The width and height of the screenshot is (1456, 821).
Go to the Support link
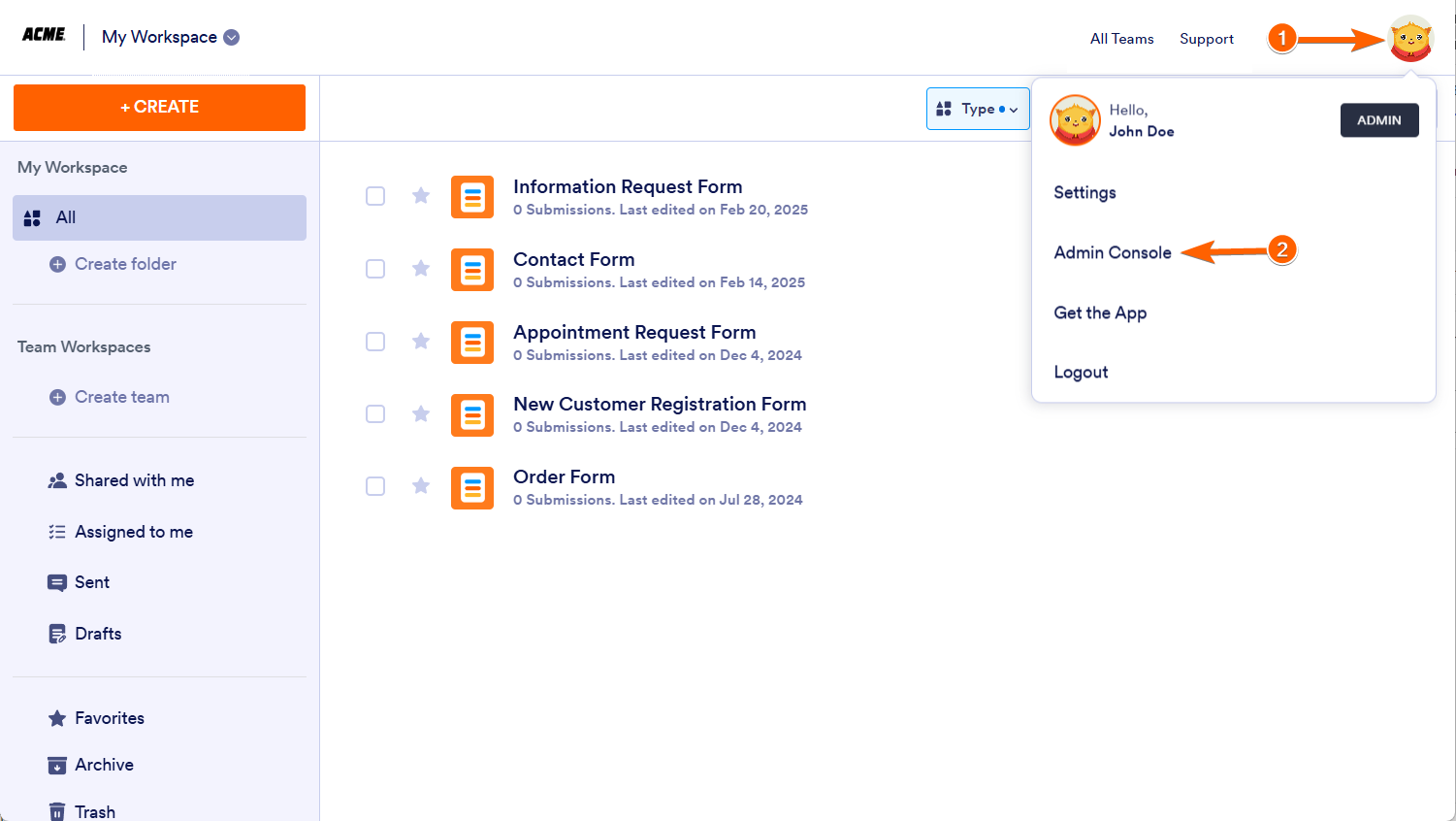tap(1207, 39)
